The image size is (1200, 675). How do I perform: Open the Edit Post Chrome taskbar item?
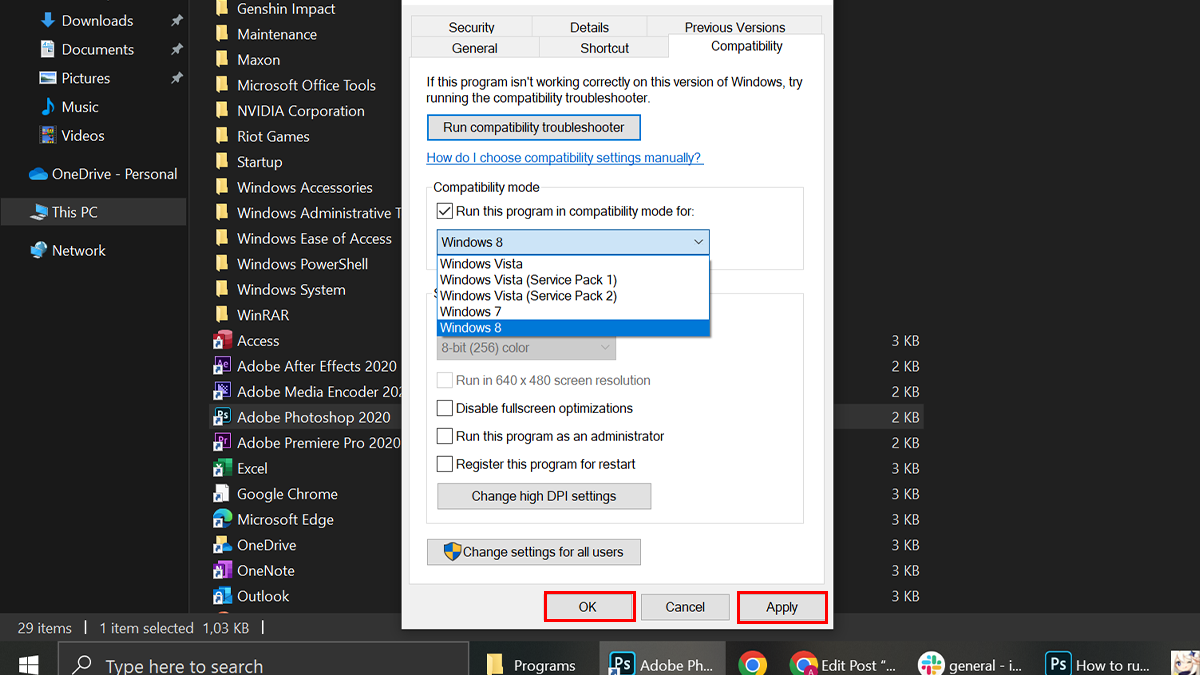pyautogui.click(x=842, y=665)
